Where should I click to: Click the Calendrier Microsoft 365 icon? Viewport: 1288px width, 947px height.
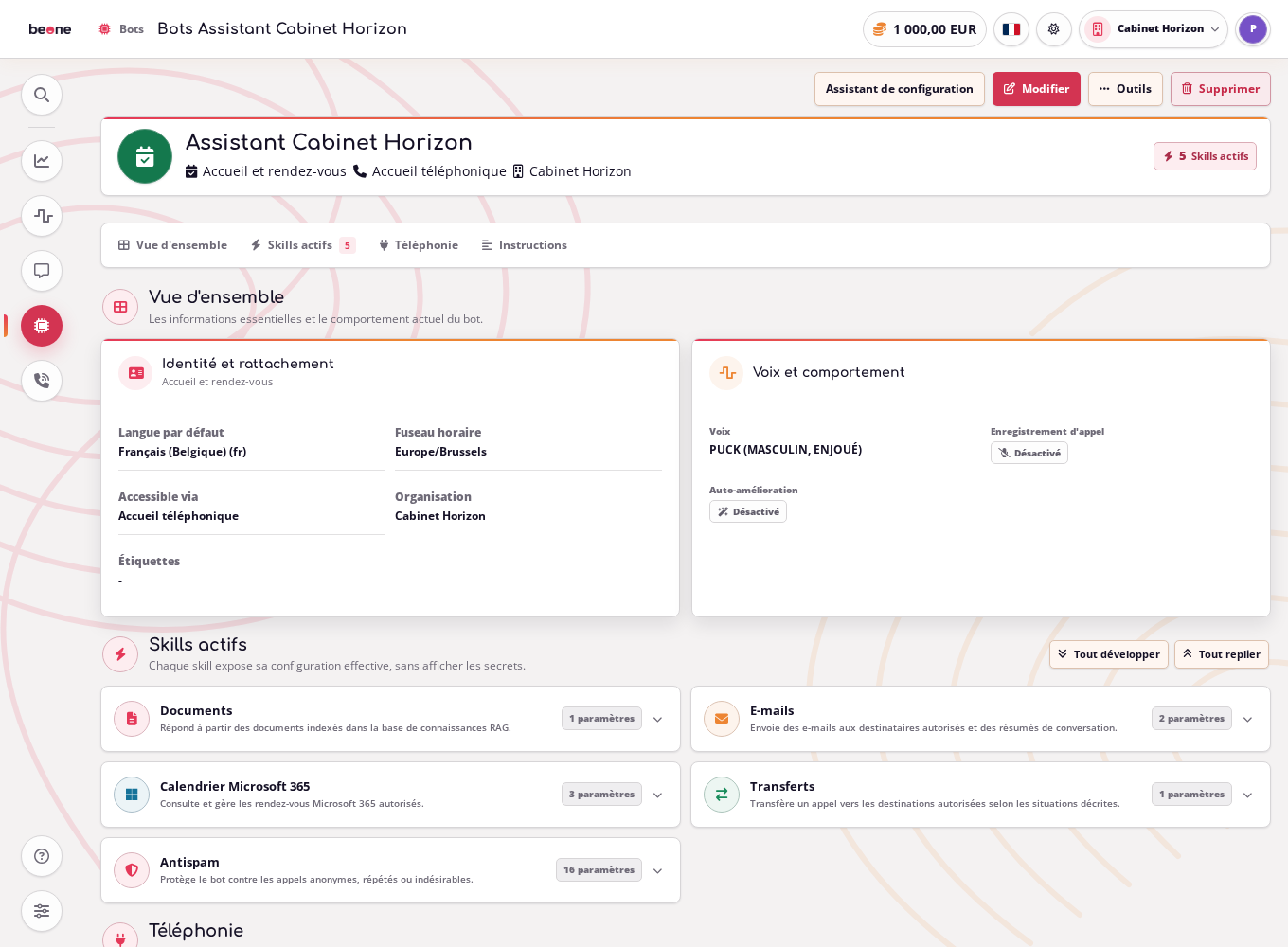[132, 795]
